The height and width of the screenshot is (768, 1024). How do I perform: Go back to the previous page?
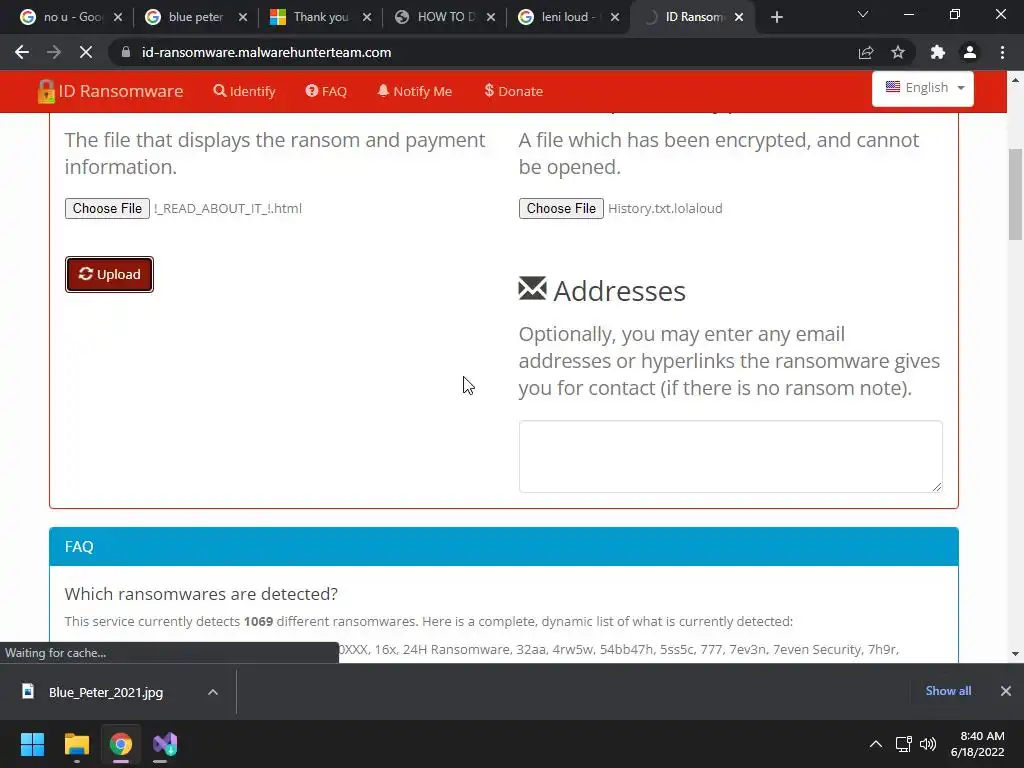pos(22,52)
